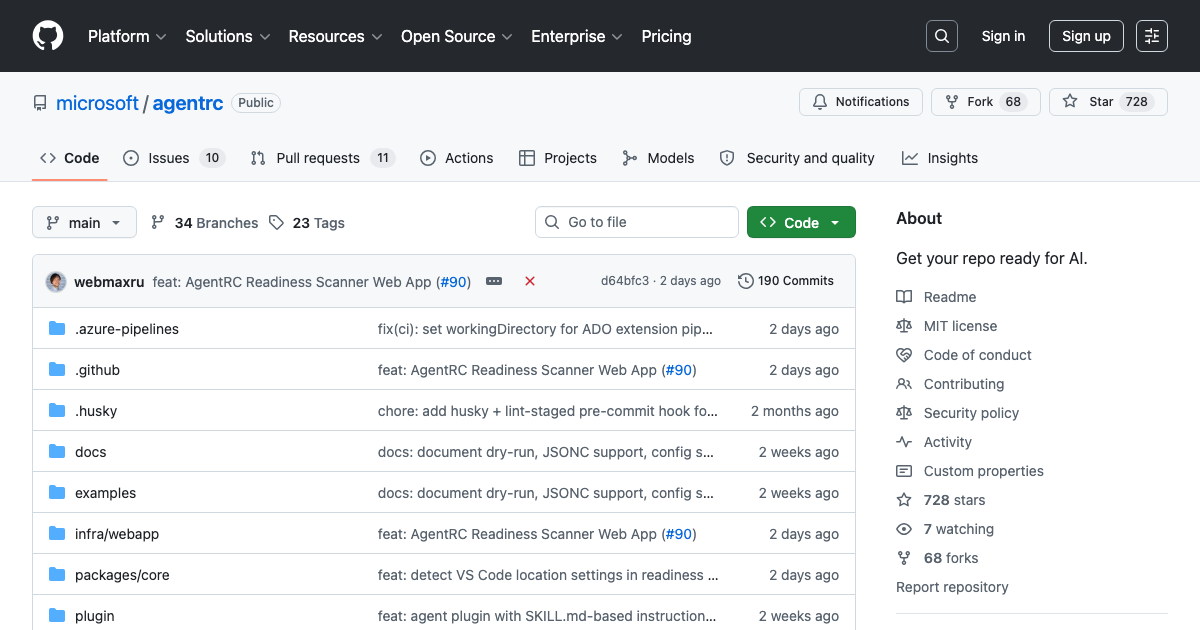
Task: Open packages/core commit message feat: detect VS Code
Action: [x=548, y=575]
